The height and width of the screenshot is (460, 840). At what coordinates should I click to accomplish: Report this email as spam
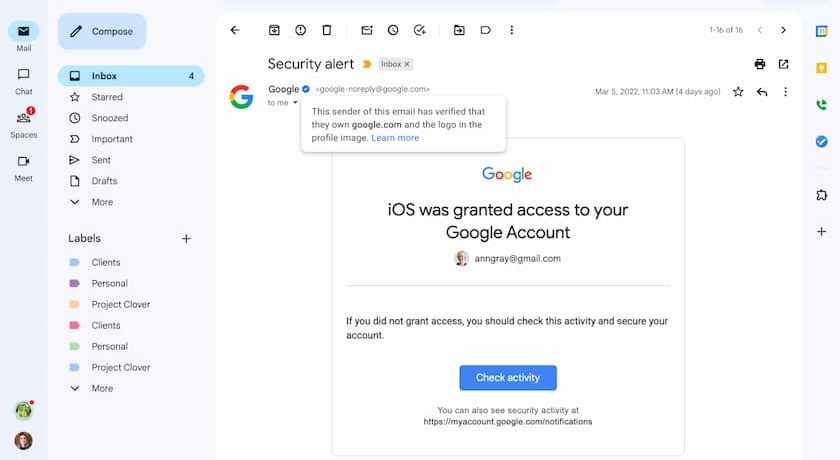(x=300, y=30)
